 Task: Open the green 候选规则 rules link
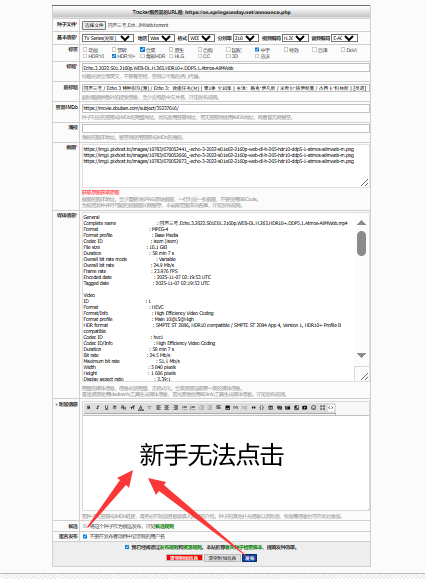coord(165,526)
